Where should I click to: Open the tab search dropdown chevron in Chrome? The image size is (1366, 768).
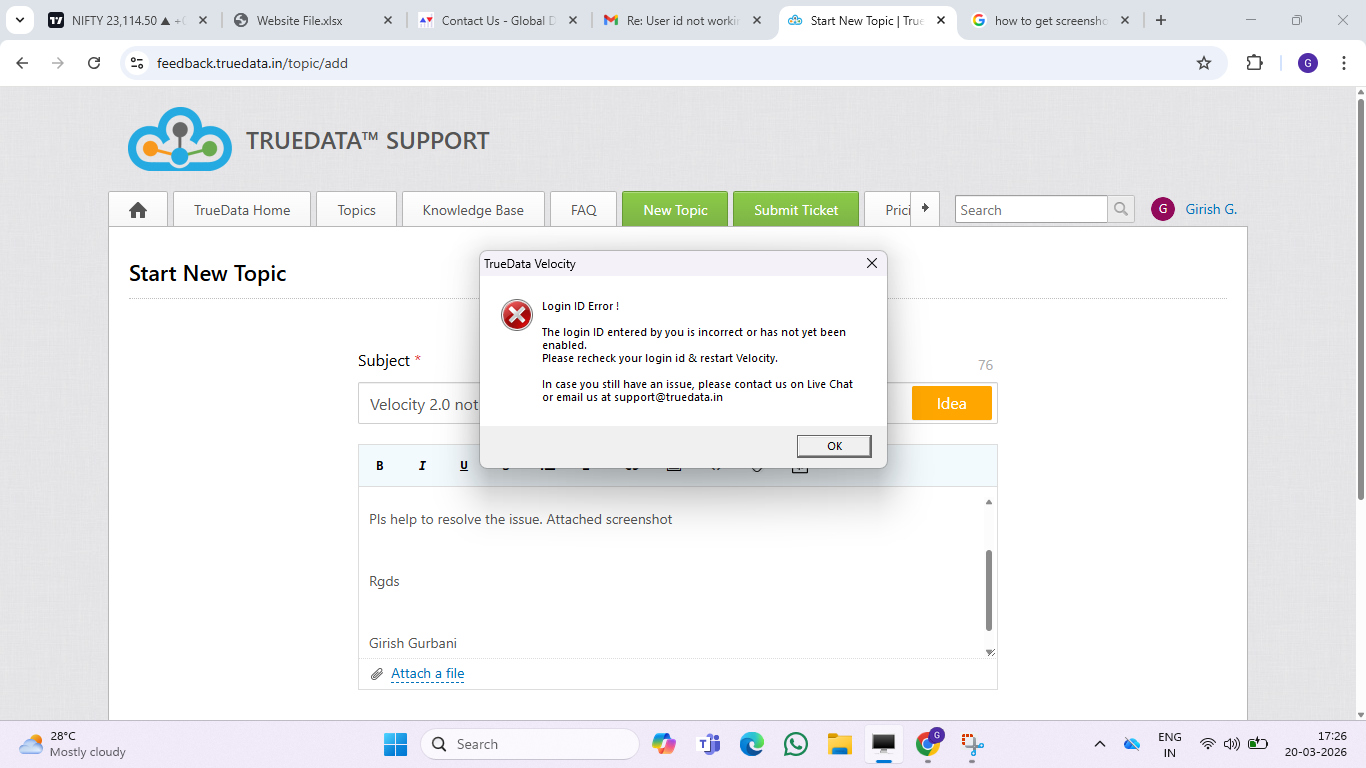click(x=19, y=20)
